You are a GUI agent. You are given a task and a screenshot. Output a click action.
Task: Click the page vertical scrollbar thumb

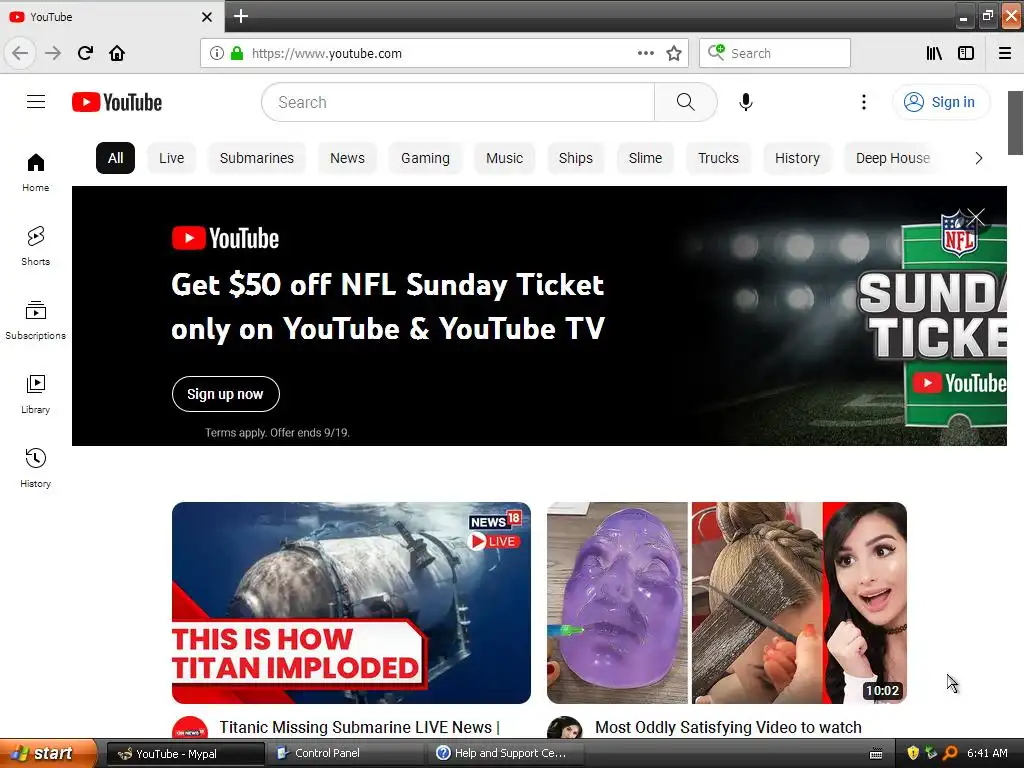tap(1015, 123)
